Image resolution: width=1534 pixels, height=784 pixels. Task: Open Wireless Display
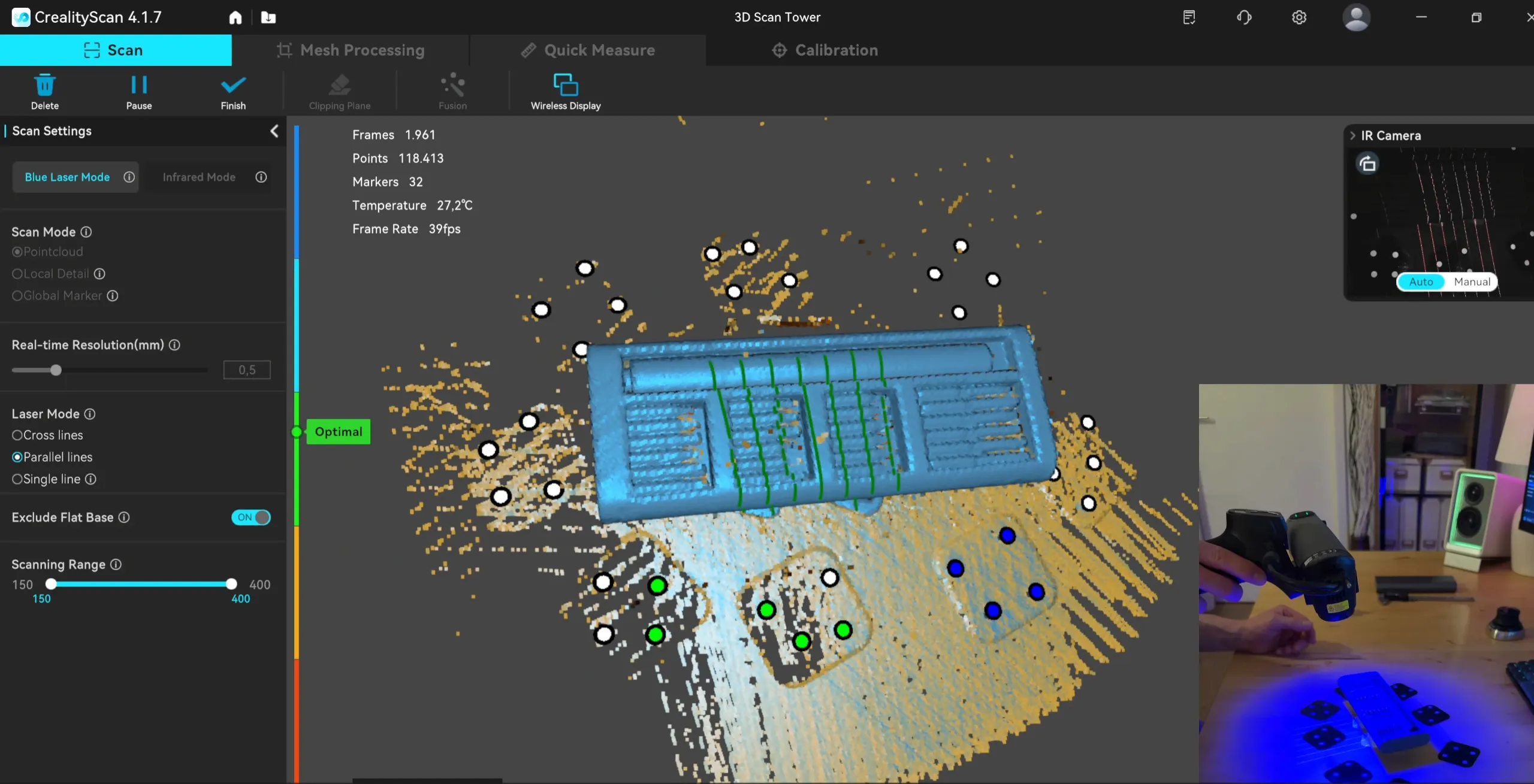click(x=565, y=86)
